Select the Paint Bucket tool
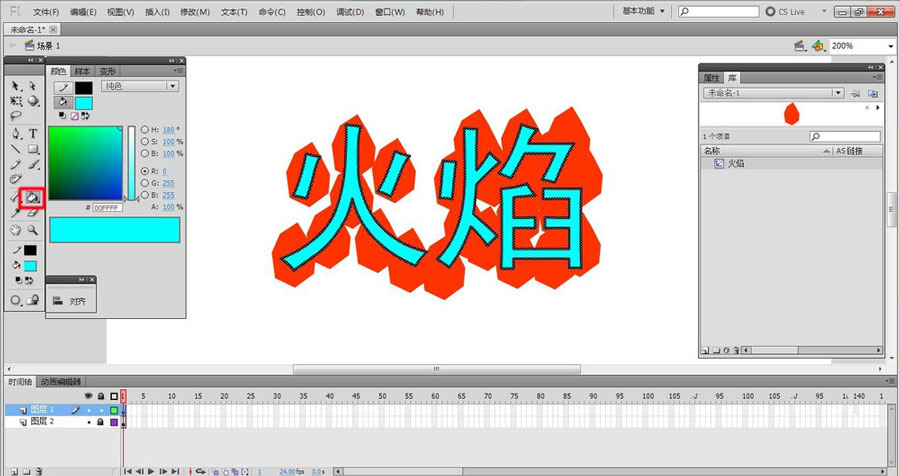Screen dimensions: 900x476 pos(32,198)
